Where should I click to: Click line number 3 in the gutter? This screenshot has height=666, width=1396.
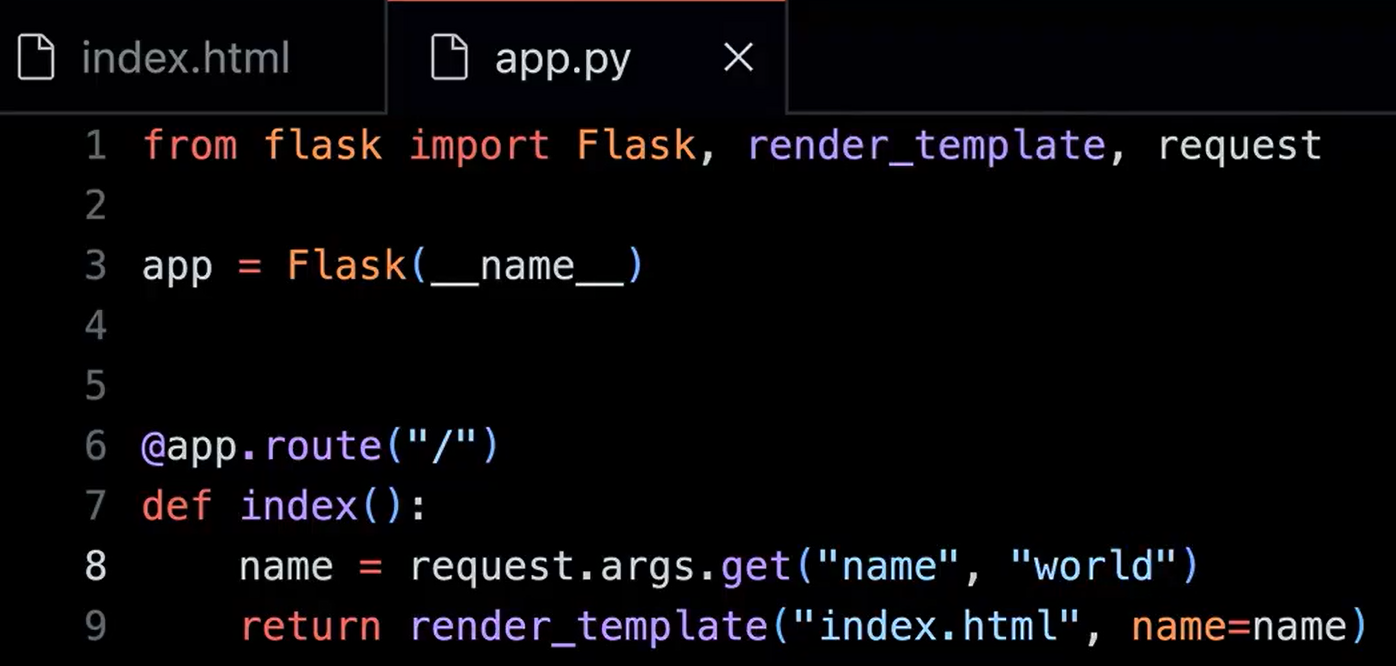click(95, 266)
